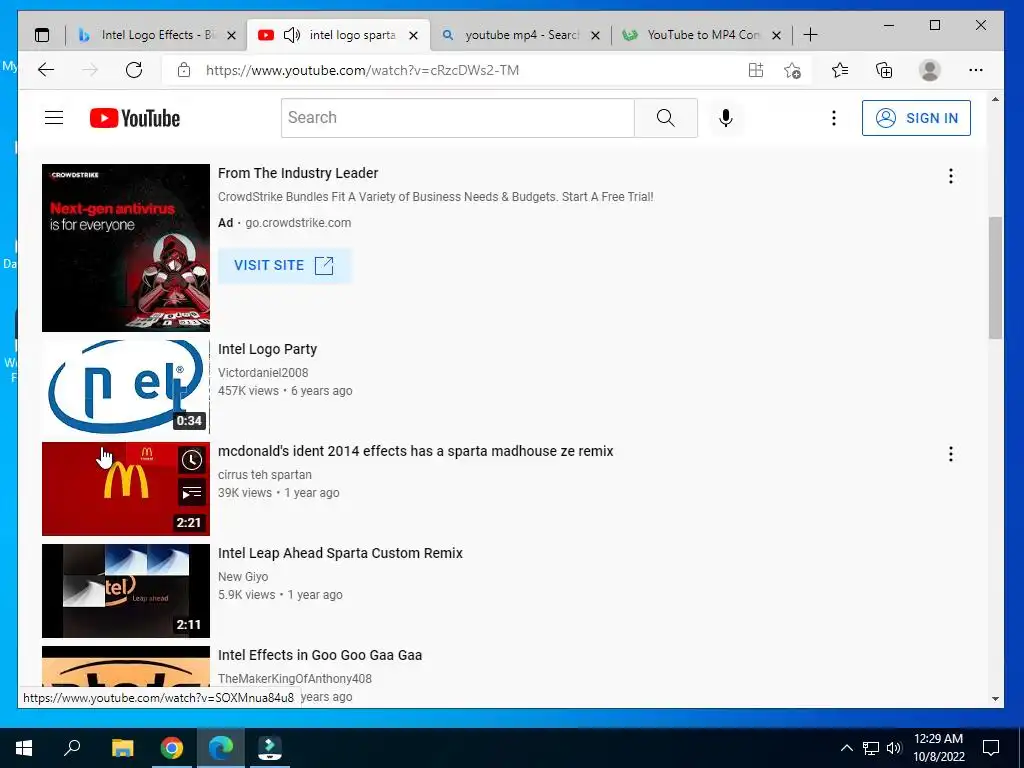The image size is (1024, 768).
Task: Open the download manager app on the taskbar
Action: point(270,748)
